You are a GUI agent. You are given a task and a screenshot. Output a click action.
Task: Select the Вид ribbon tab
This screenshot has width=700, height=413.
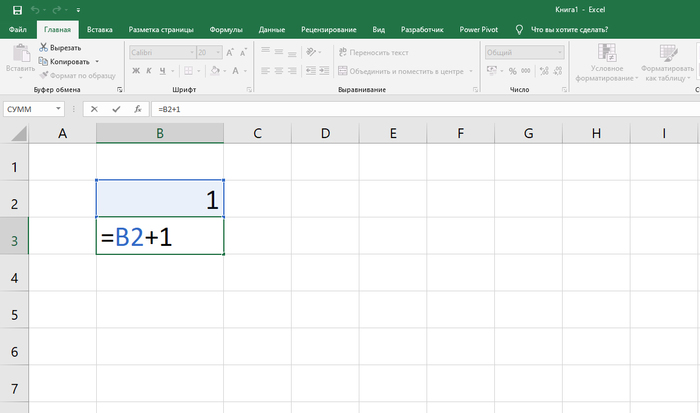coord(379,29)
